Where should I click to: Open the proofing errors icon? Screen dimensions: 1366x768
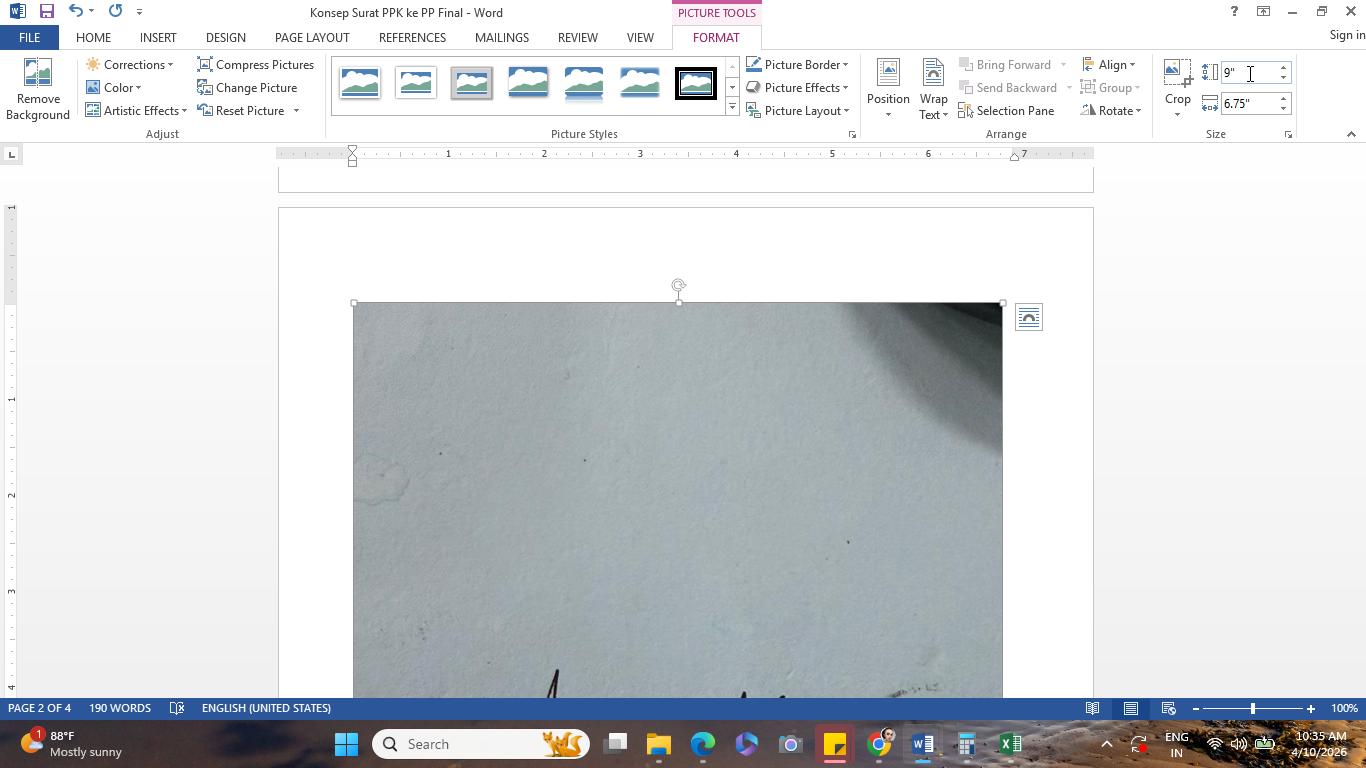click(x=177, y=708)
